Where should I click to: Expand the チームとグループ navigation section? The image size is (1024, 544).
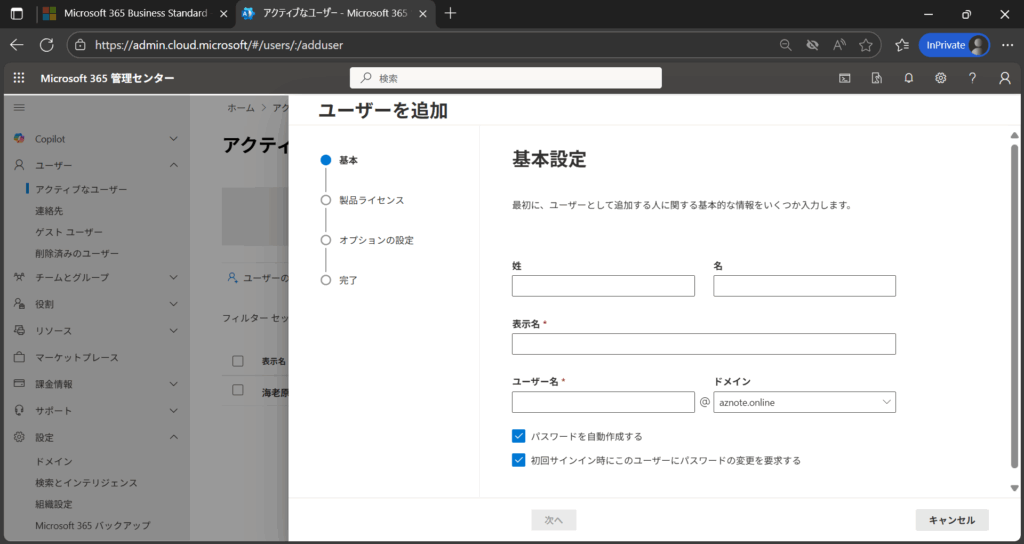pyautogui.click(x=173, y=277)
